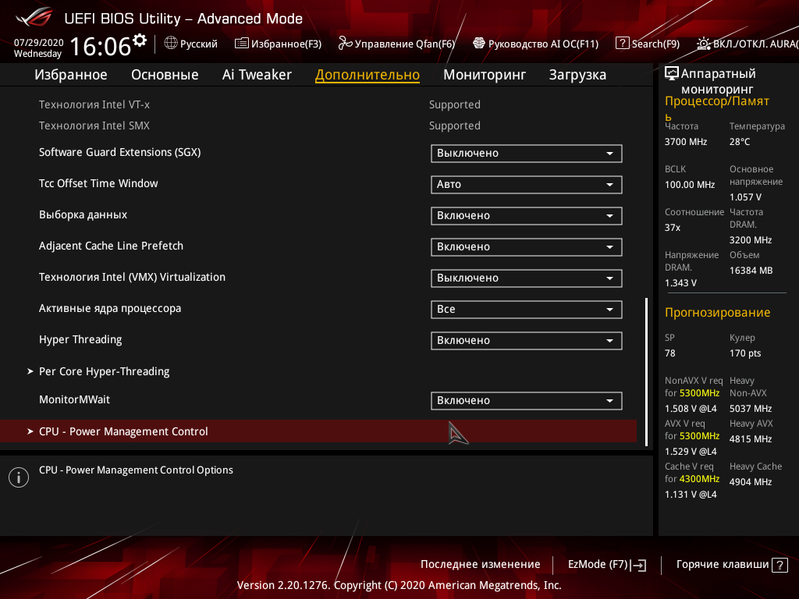Click the AURA light bulb icon

coord(703,44)
